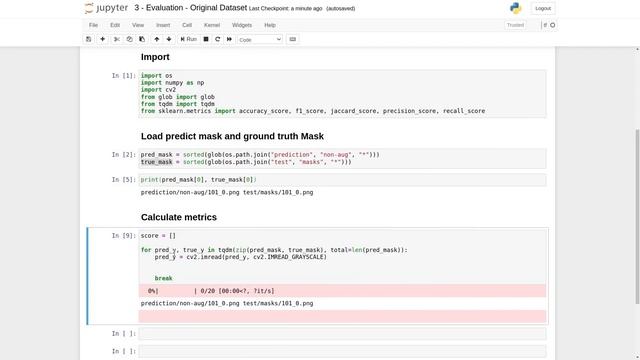Insert a cell below with plus icon
This screenshot has width=640, height=360.
102,39
